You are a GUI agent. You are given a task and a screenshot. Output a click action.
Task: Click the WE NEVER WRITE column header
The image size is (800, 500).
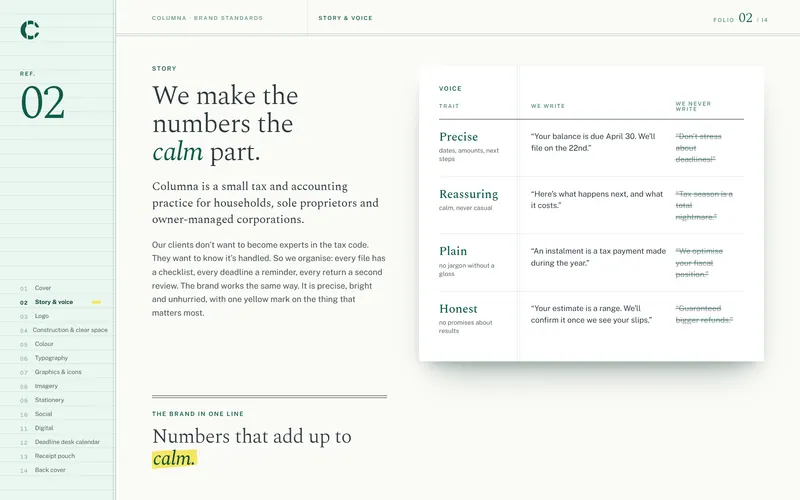pos(693,106)
